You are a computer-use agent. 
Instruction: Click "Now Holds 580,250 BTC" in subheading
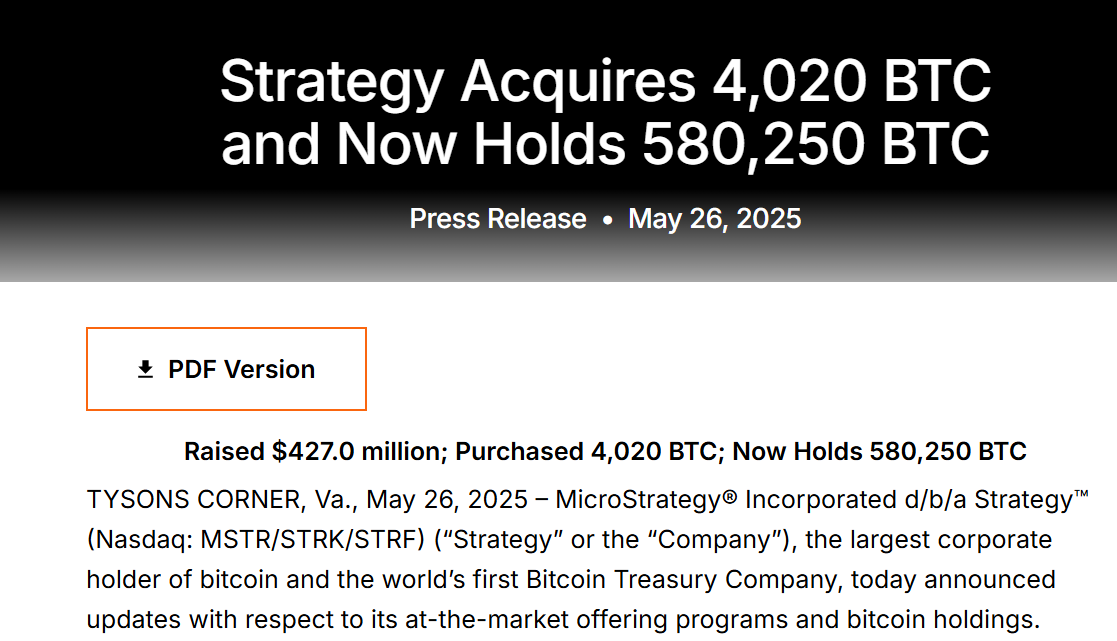(879, 452)
